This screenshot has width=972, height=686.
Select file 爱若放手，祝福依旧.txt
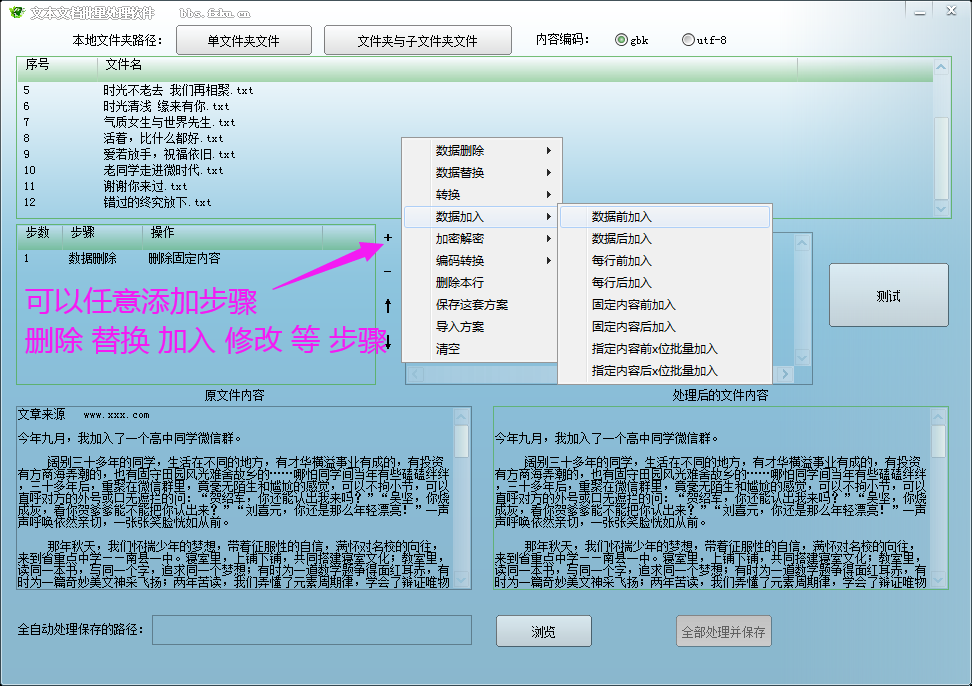pos(169,154)
